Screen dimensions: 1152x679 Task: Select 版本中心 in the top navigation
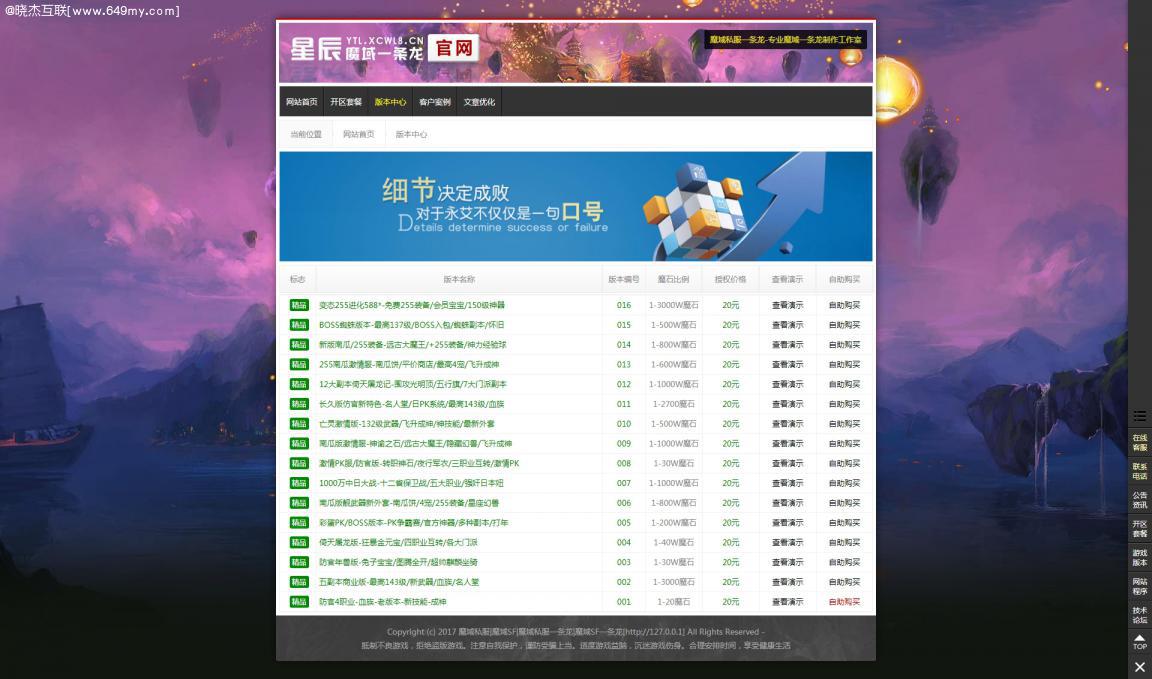[x=390, y=101]
